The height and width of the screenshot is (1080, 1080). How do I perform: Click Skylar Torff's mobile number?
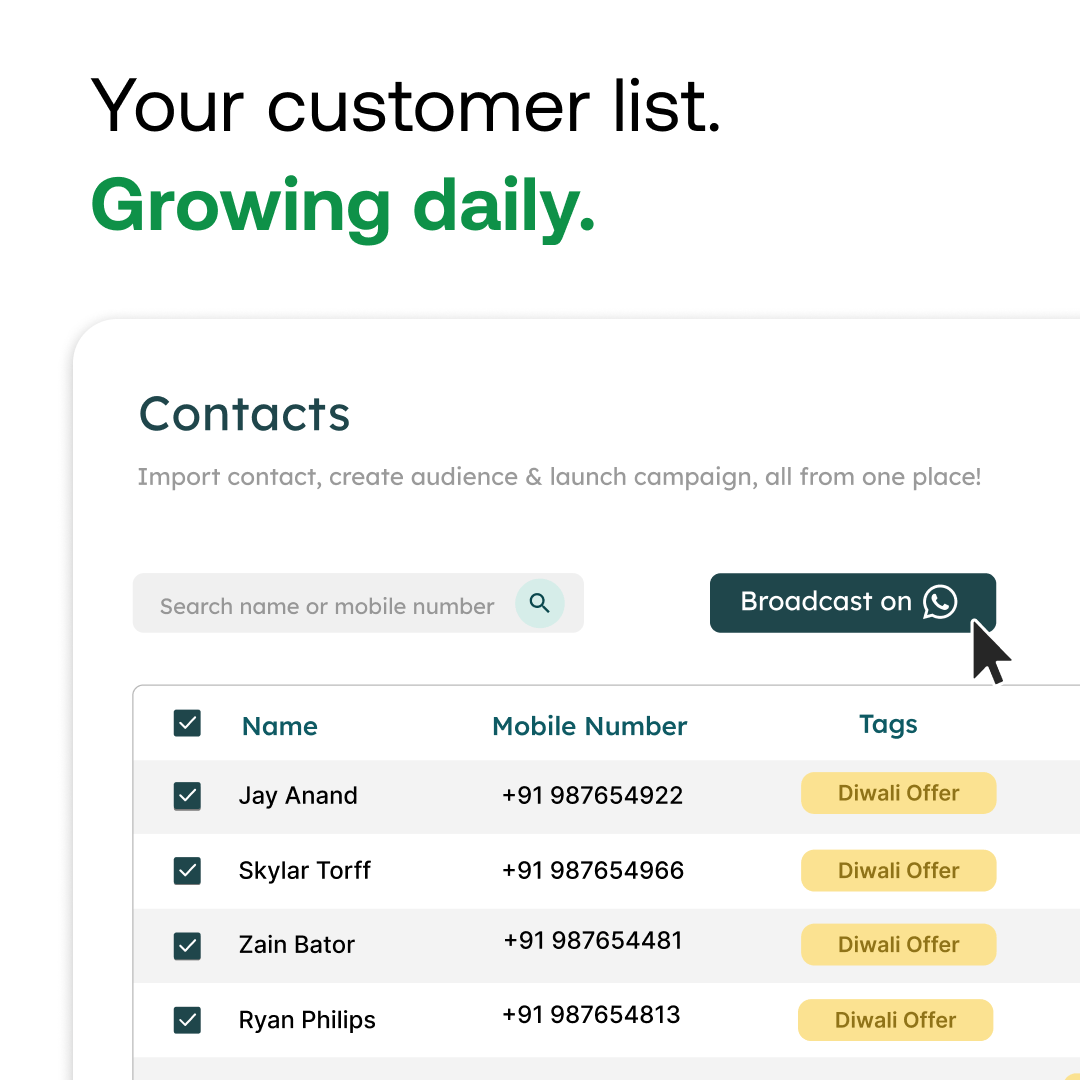click(x=592, y=870)
